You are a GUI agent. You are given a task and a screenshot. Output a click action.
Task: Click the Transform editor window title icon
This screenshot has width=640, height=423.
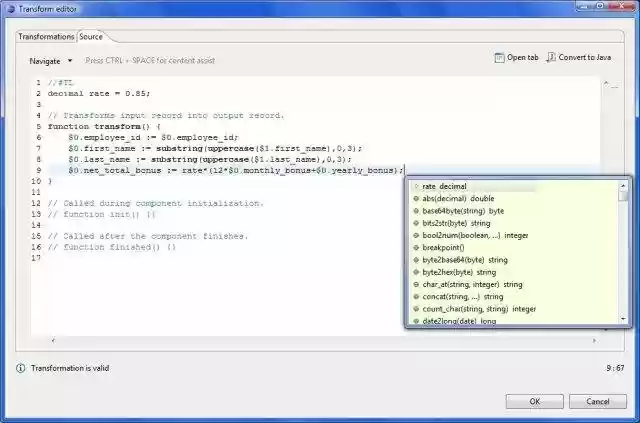click(x=9, y=9)
